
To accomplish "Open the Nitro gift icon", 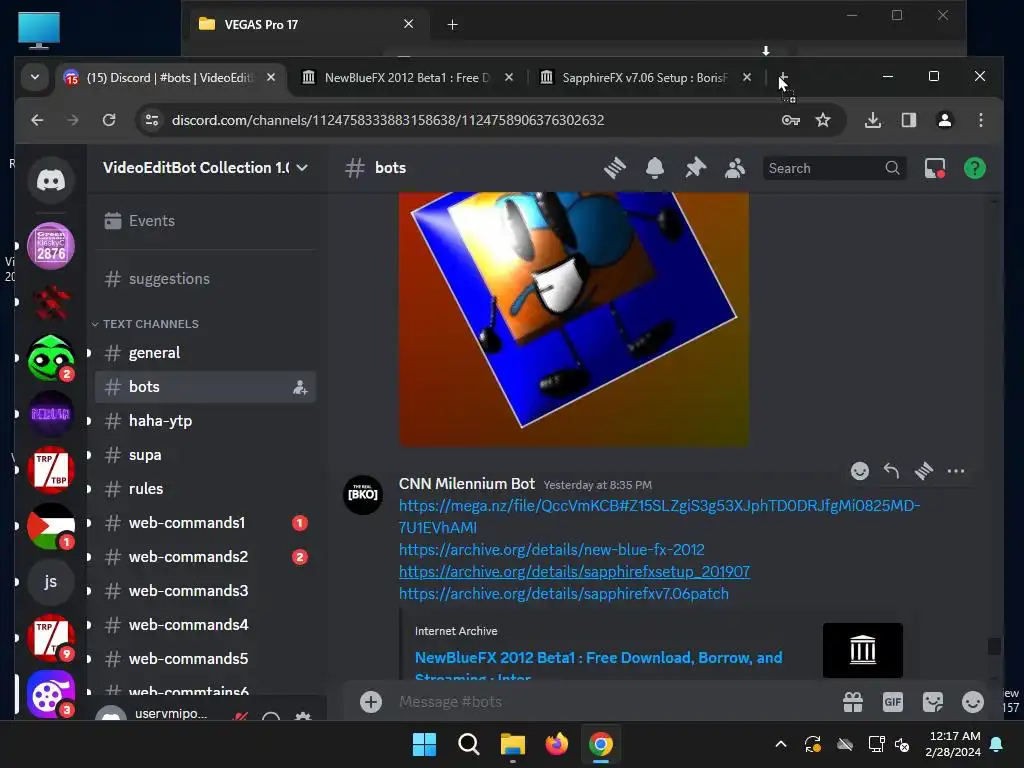I will pos(853,702).
